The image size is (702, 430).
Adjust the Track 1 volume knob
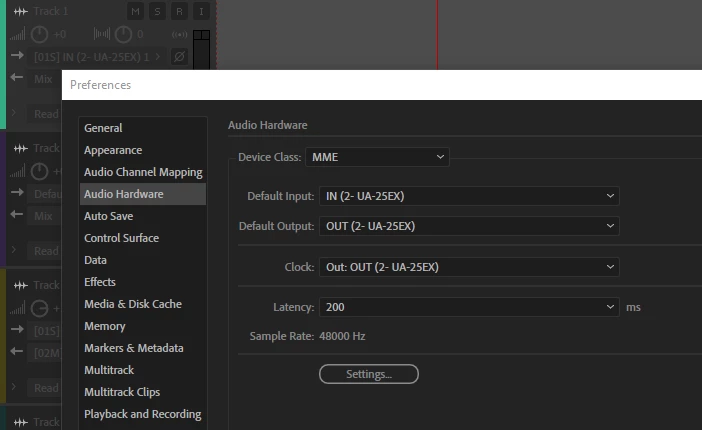click(x=39, y=34)
